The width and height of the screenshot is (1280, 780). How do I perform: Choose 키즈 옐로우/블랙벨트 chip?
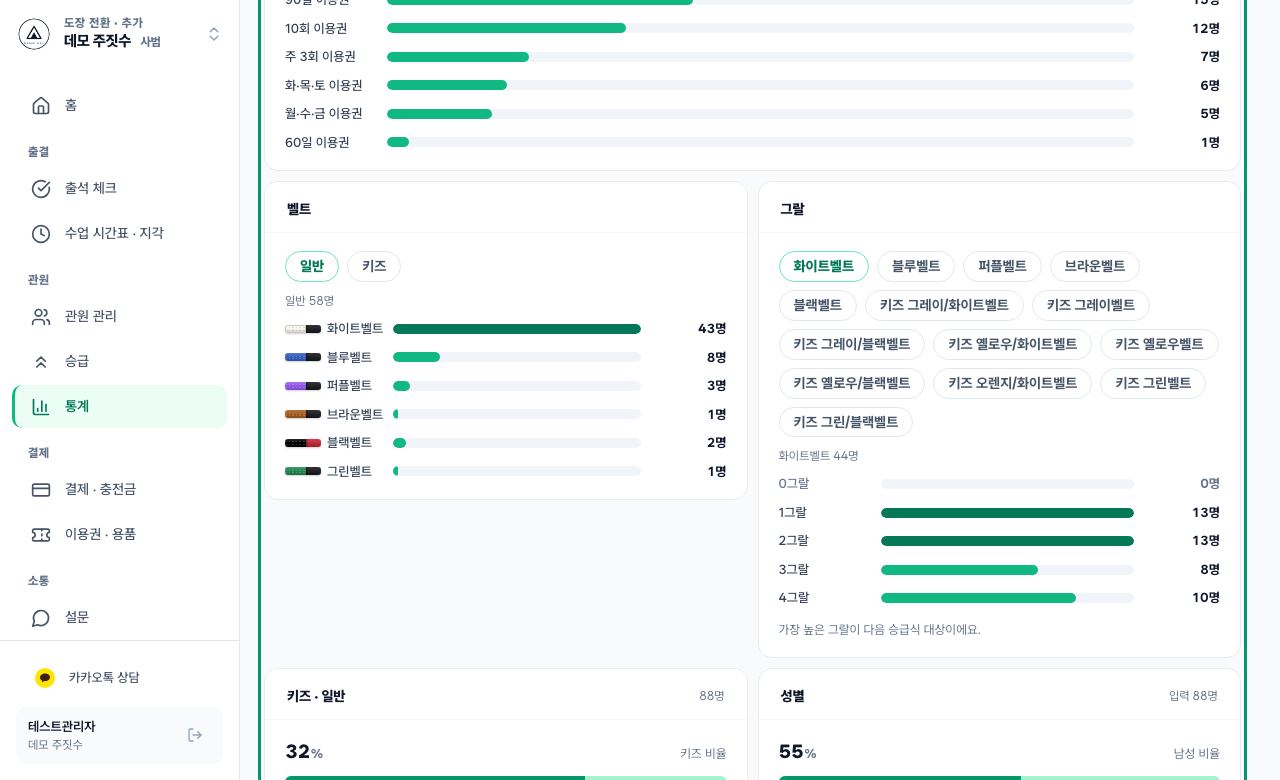(x=852, y=383)
